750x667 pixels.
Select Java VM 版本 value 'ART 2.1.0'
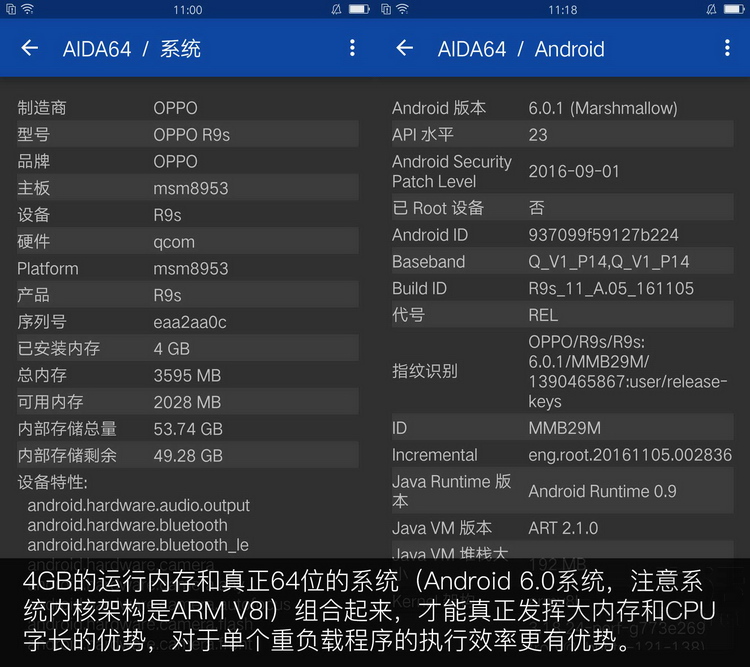[563, 528]
